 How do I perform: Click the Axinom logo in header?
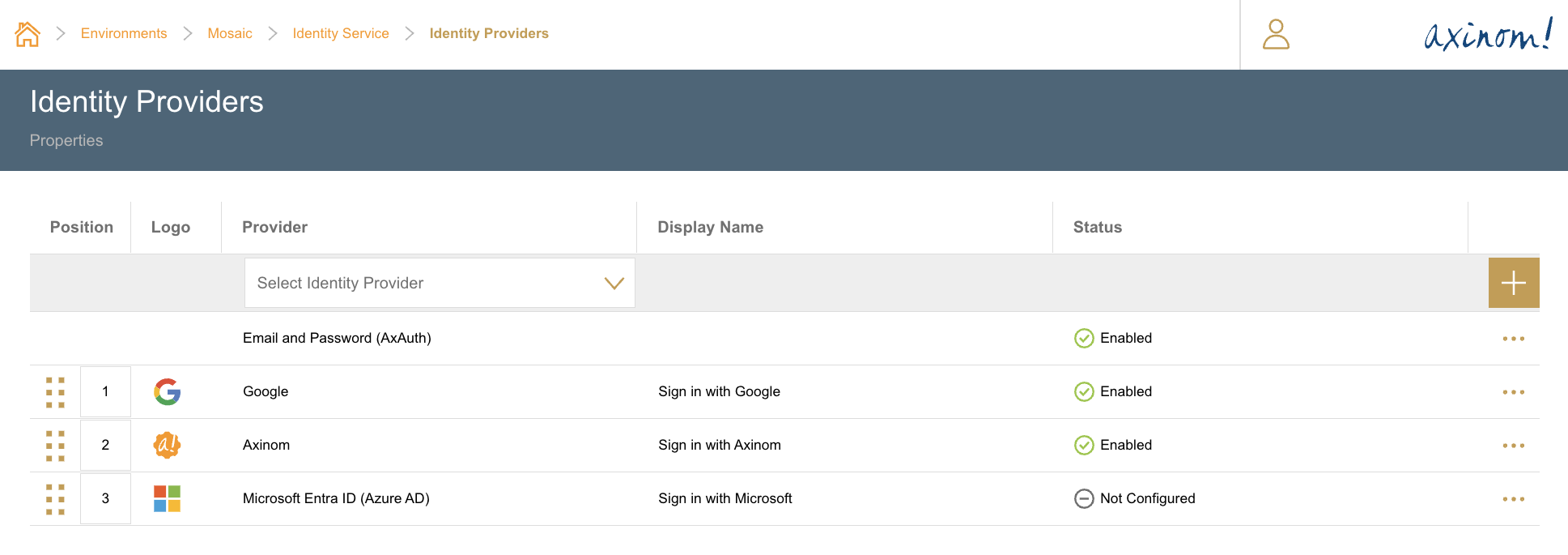pos(1487,35)
